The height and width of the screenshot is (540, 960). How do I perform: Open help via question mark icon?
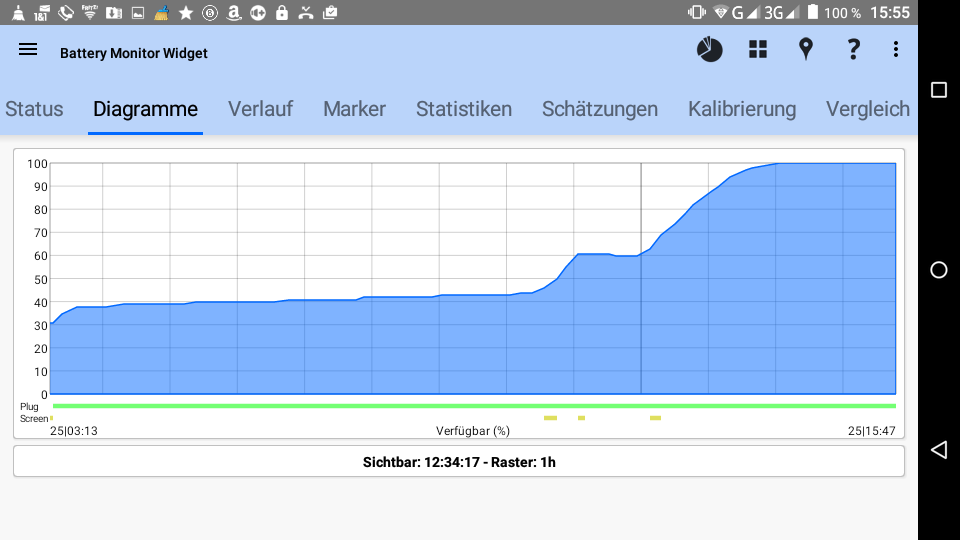pos(853,49)
